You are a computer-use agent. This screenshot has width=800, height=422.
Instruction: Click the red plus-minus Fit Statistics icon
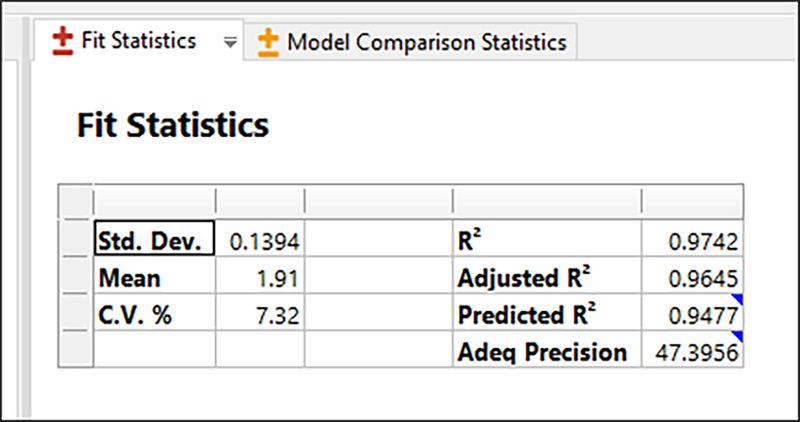62,42
